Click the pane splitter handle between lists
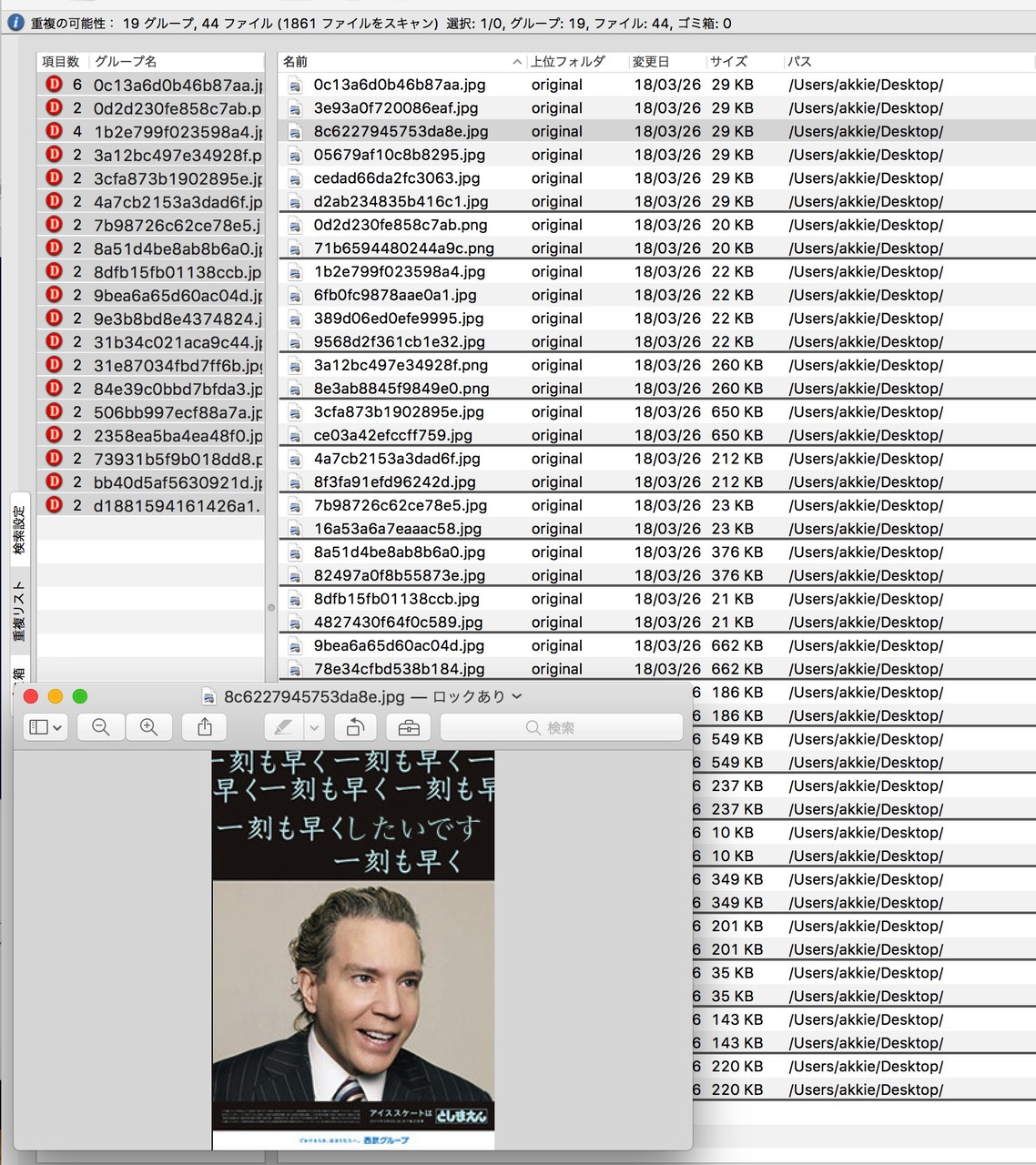 270,607
